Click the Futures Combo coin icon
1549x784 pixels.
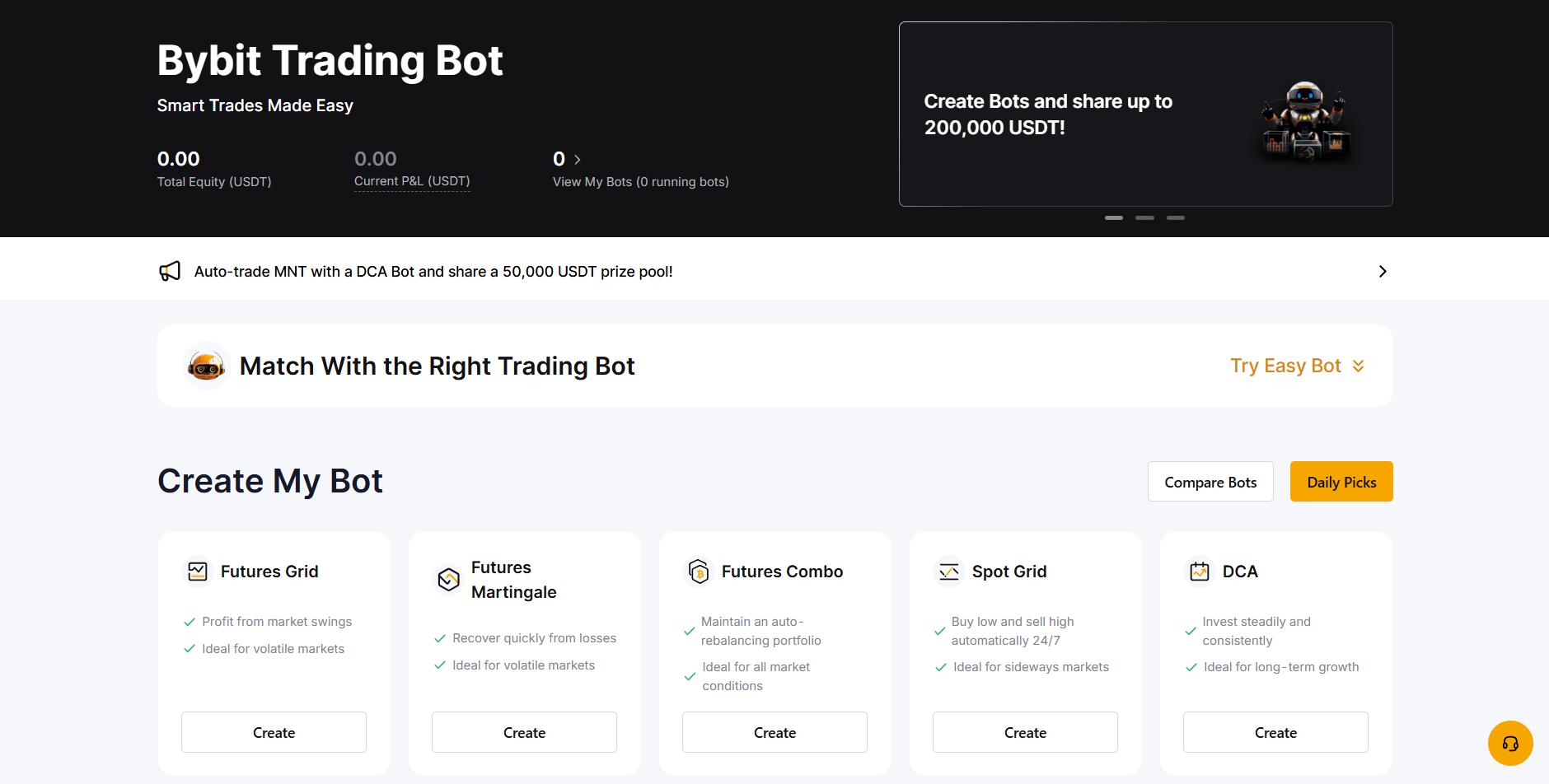click(x=699, y=571)
